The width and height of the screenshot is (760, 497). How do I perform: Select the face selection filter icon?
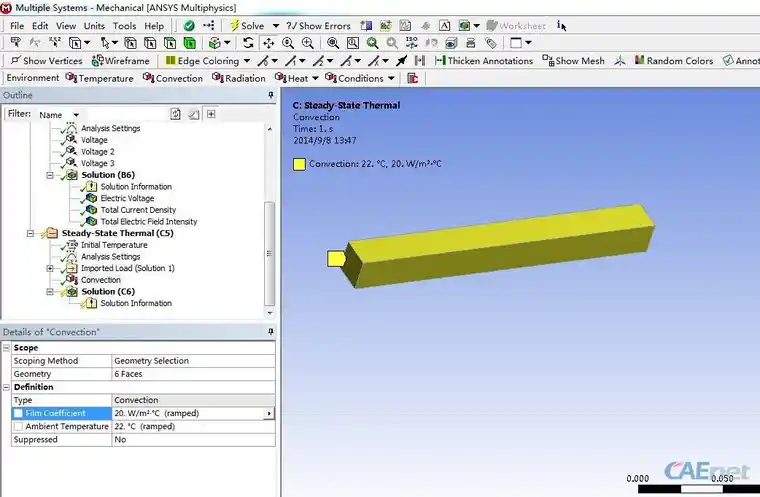pyautogui.click(x=170, y=43)
